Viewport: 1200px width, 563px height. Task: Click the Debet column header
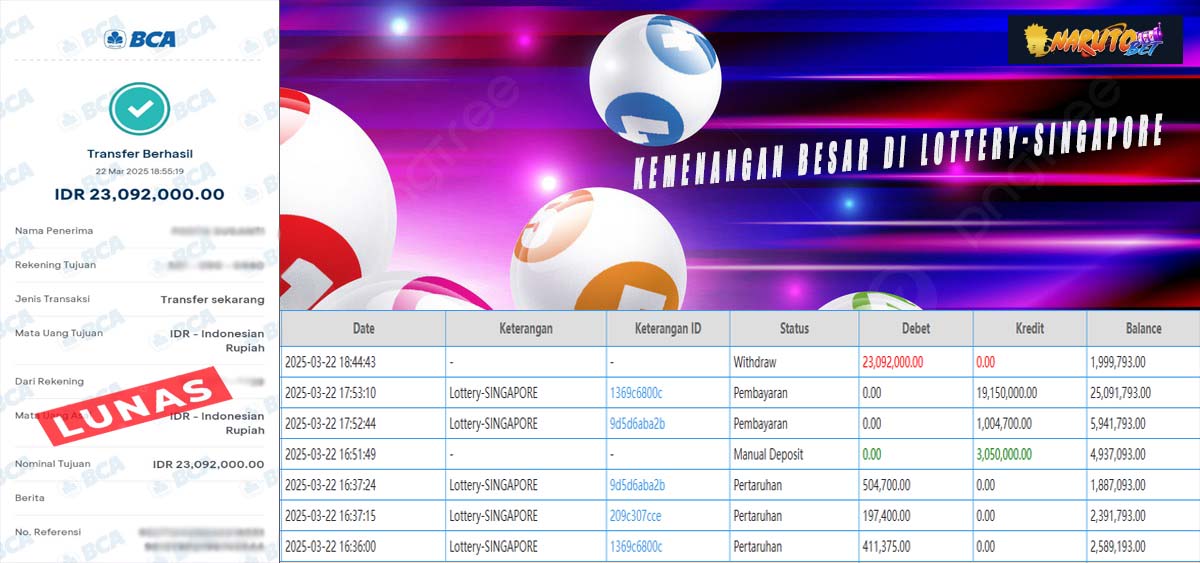pos(915,328)
